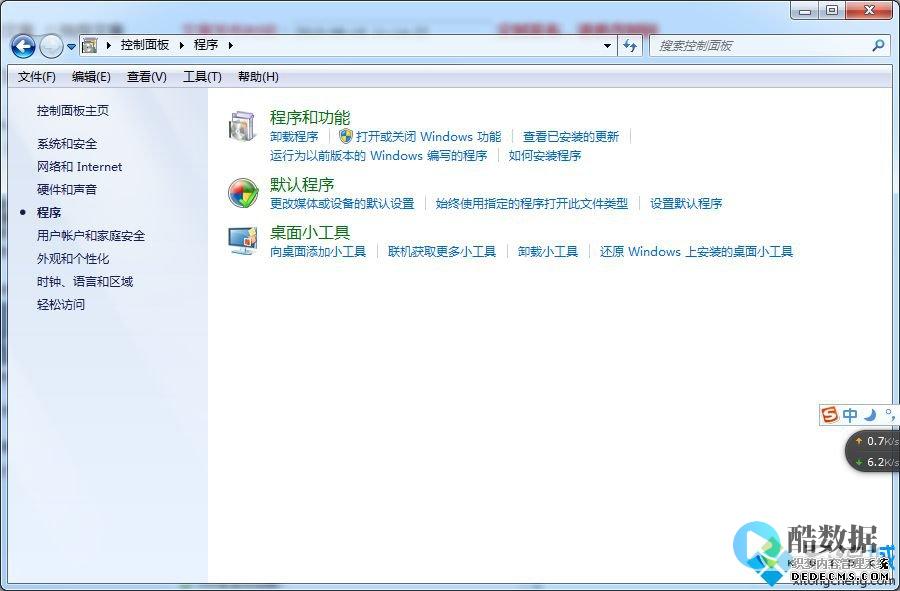This screenshot has height=591, width=900.
Task: Click the search magnifier icon
Action: (878, 45)
